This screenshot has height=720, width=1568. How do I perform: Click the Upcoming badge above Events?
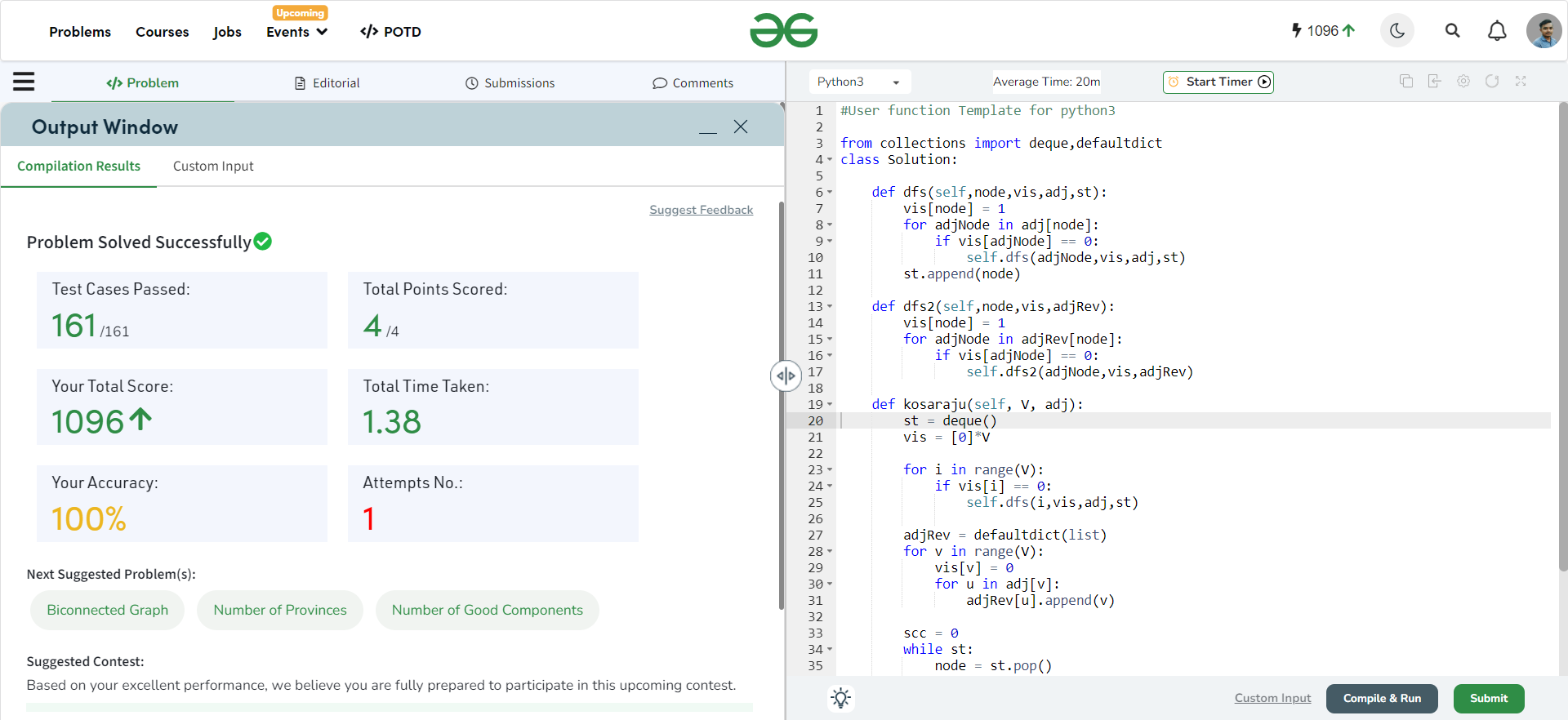click(x=301, y=12)
